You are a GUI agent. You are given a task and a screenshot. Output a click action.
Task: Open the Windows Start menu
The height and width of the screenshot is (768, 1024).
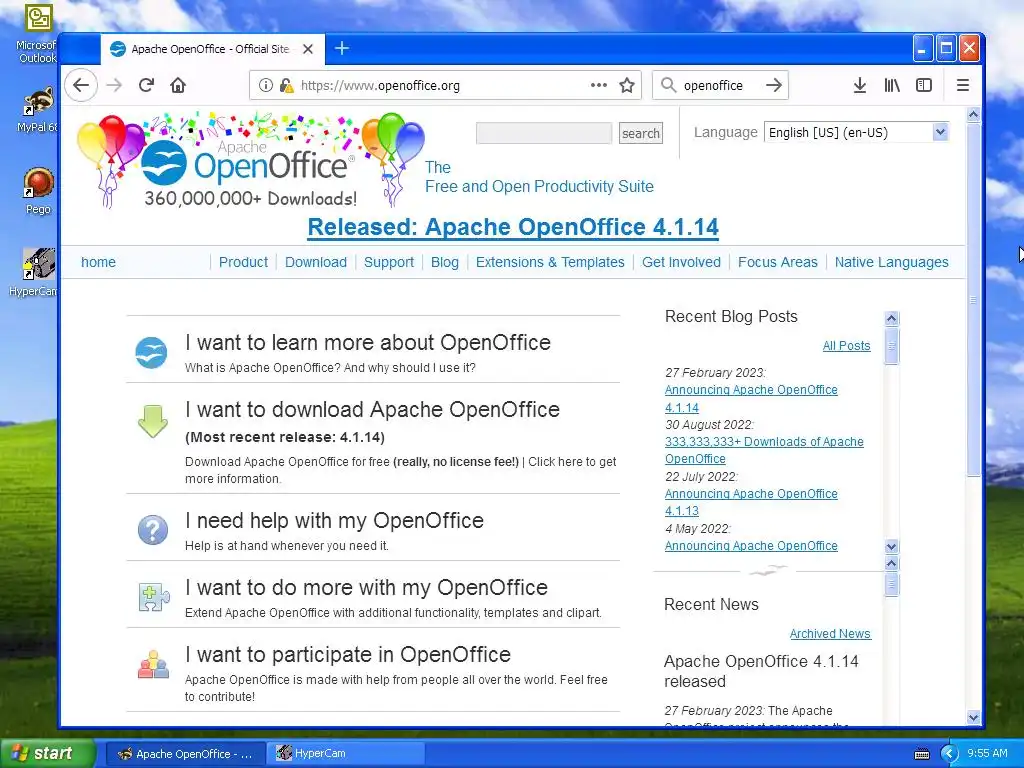click(47, 753)
